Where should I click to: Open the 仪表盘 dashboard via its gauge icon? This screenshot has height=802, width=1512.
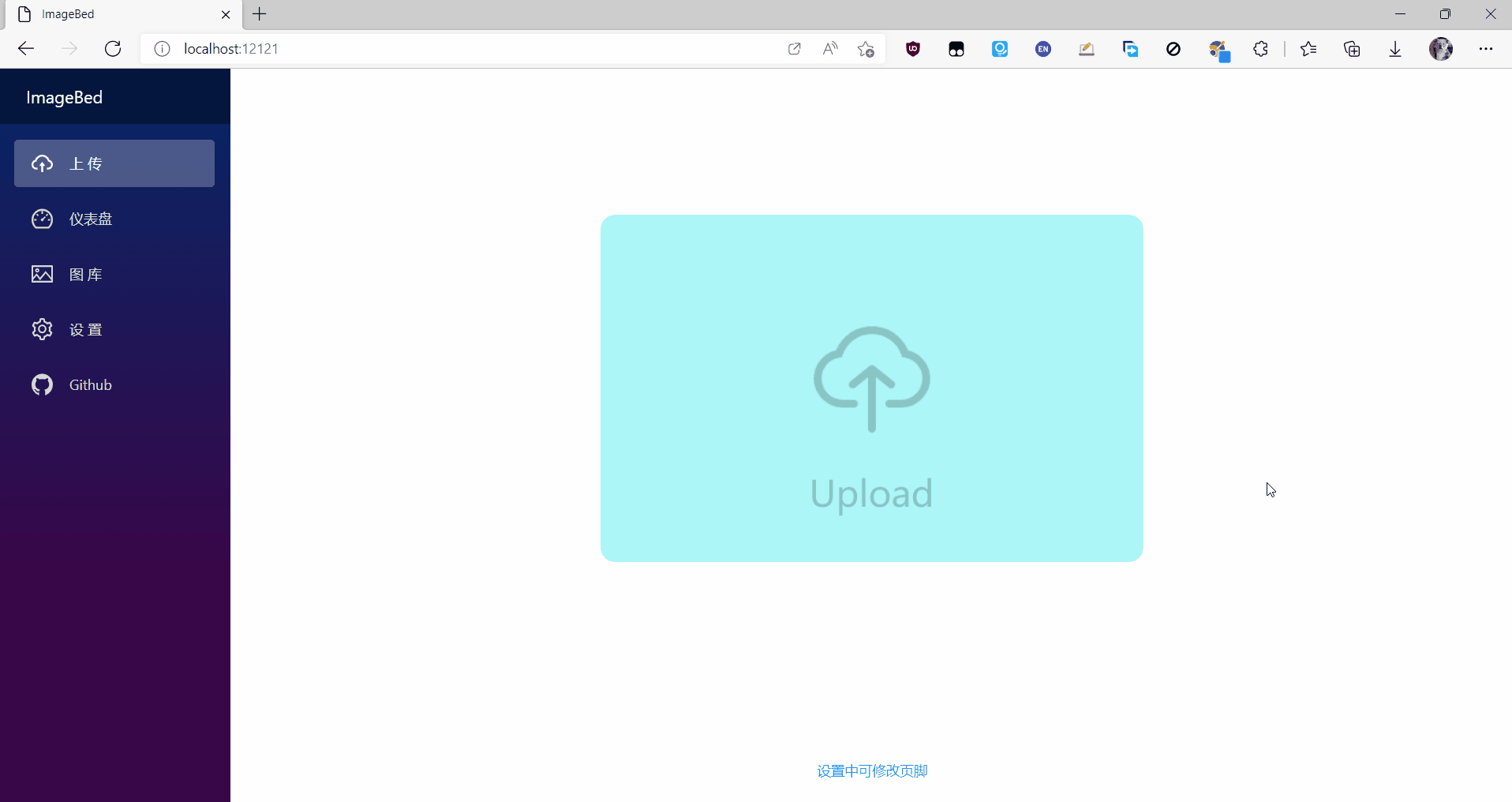(42, 219)
